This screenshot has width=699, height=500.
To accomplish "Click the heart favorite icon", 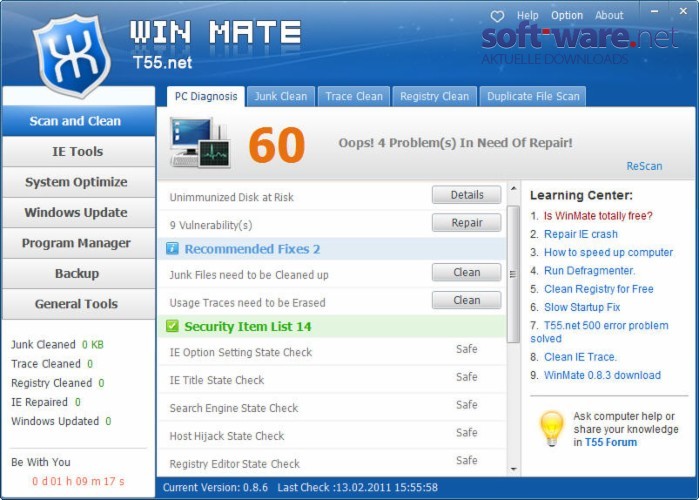I will [x=497, y=16].
